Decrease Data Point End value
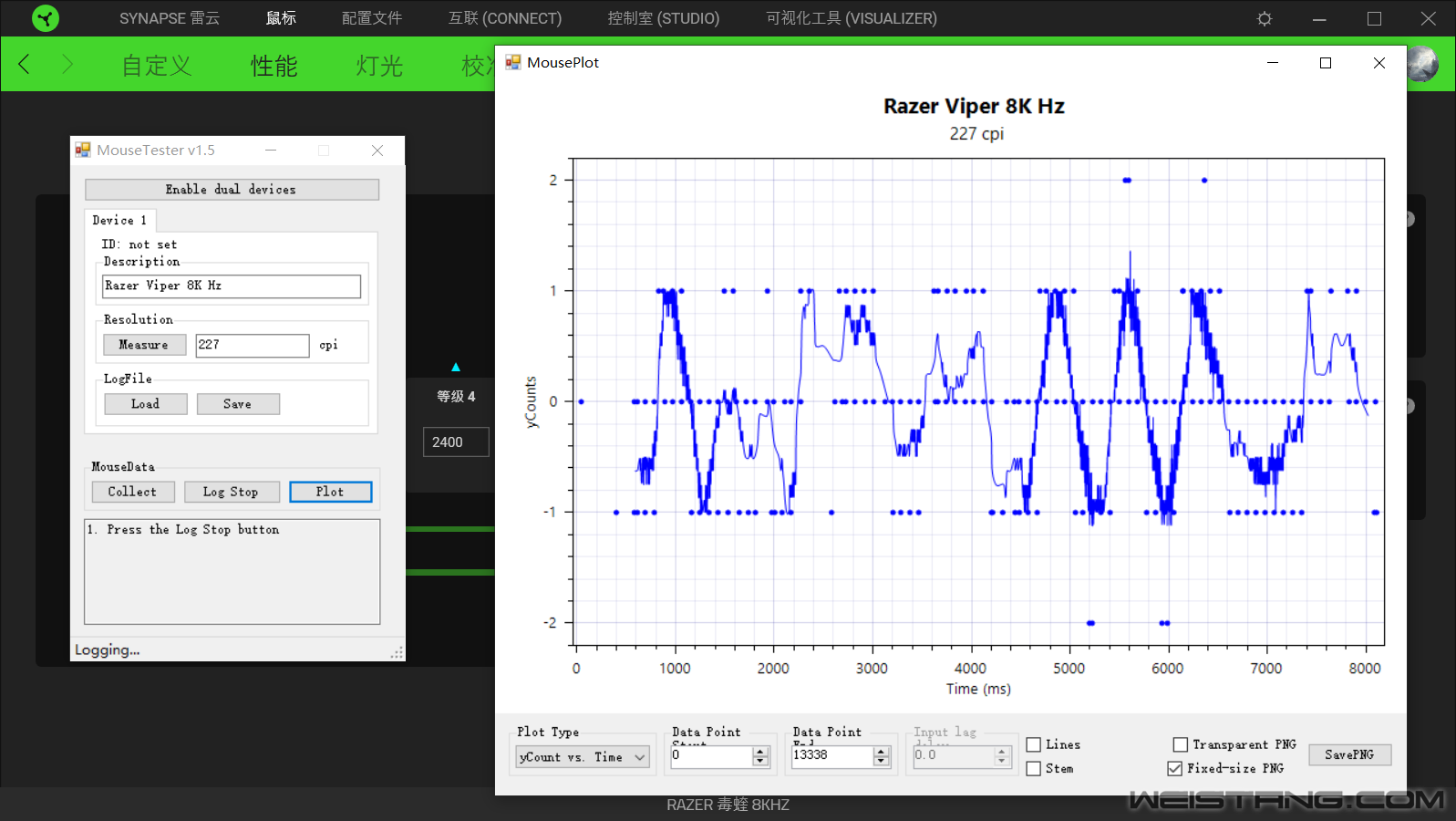 coord(881,761)
